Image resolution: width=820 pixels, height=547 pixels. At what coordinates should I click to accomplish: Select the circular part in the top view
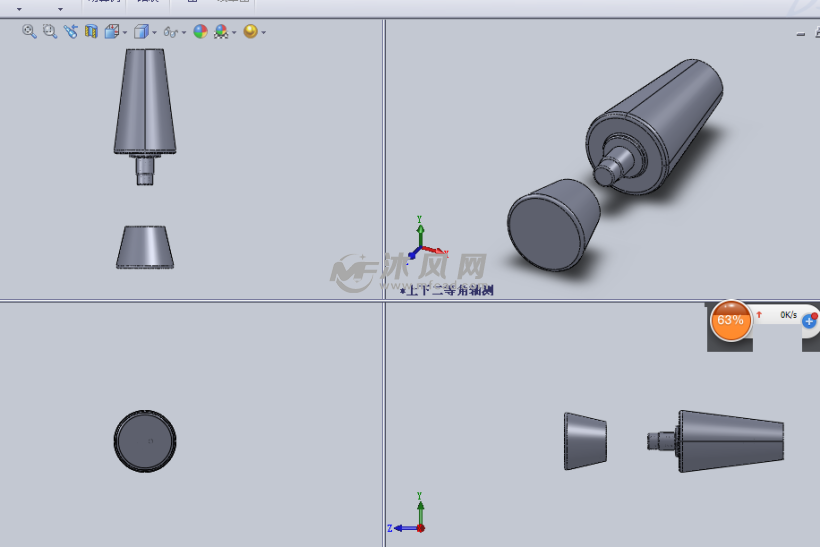pyautogui.click(x=145, y=440)
